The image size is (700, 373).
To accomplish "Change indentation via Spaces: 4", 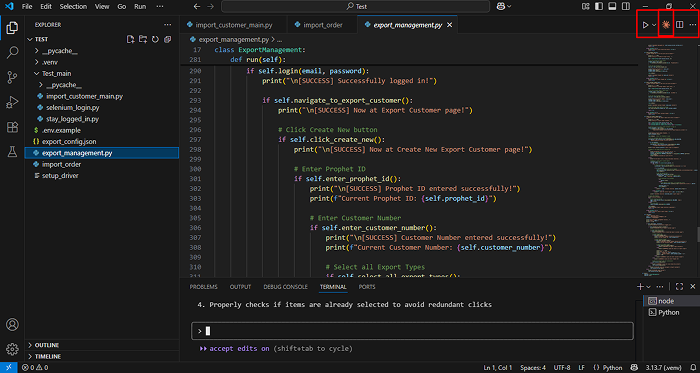I will 533,368.
